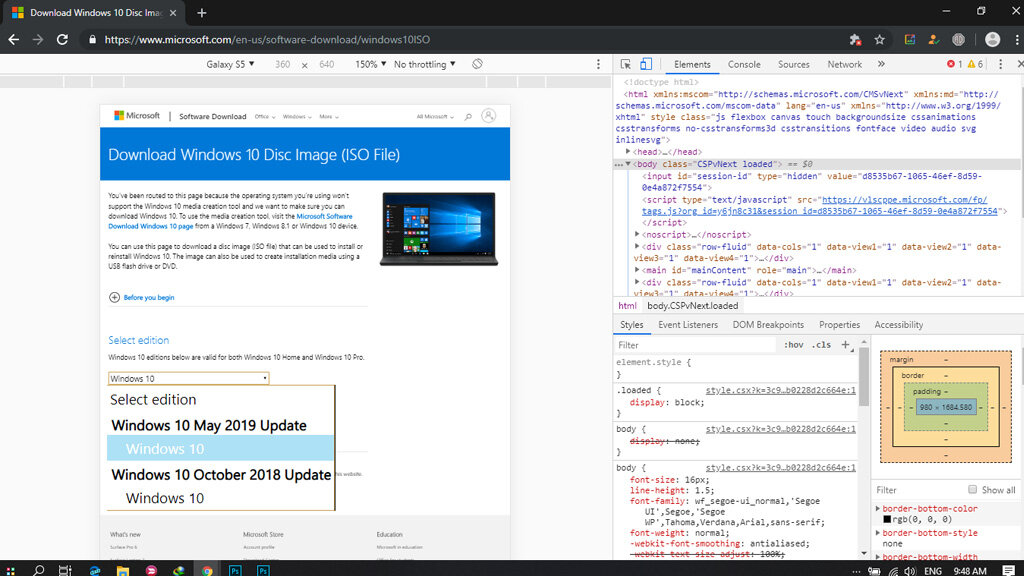Show more DevTools tabs with double chevron
The image size is (1024, 576).
coord(881,64)
